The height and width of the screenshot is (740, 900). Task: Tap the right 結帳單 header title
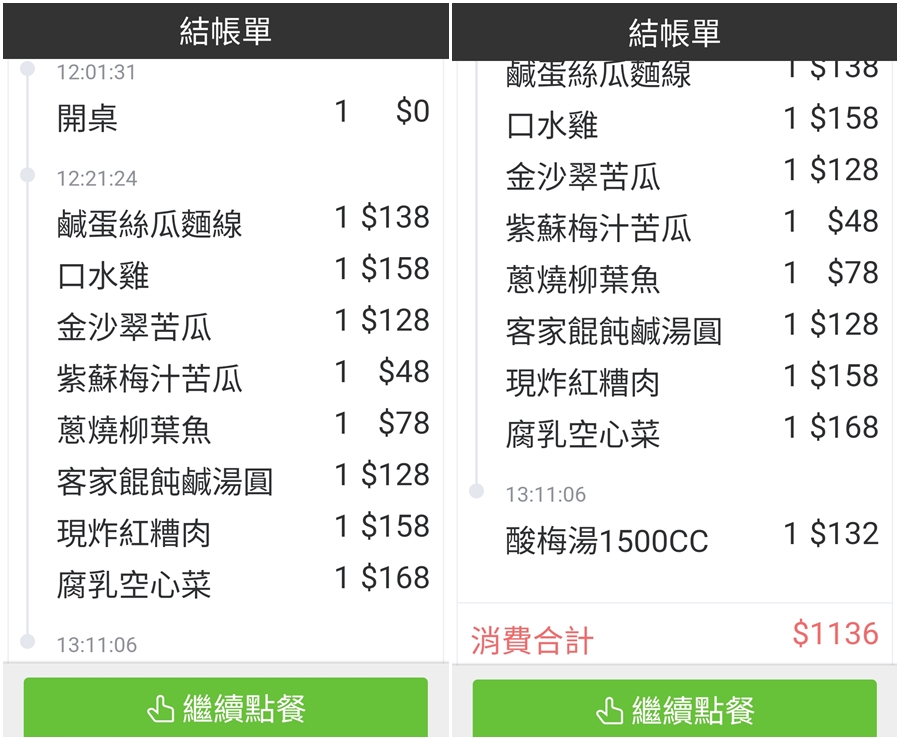[674, 33]
